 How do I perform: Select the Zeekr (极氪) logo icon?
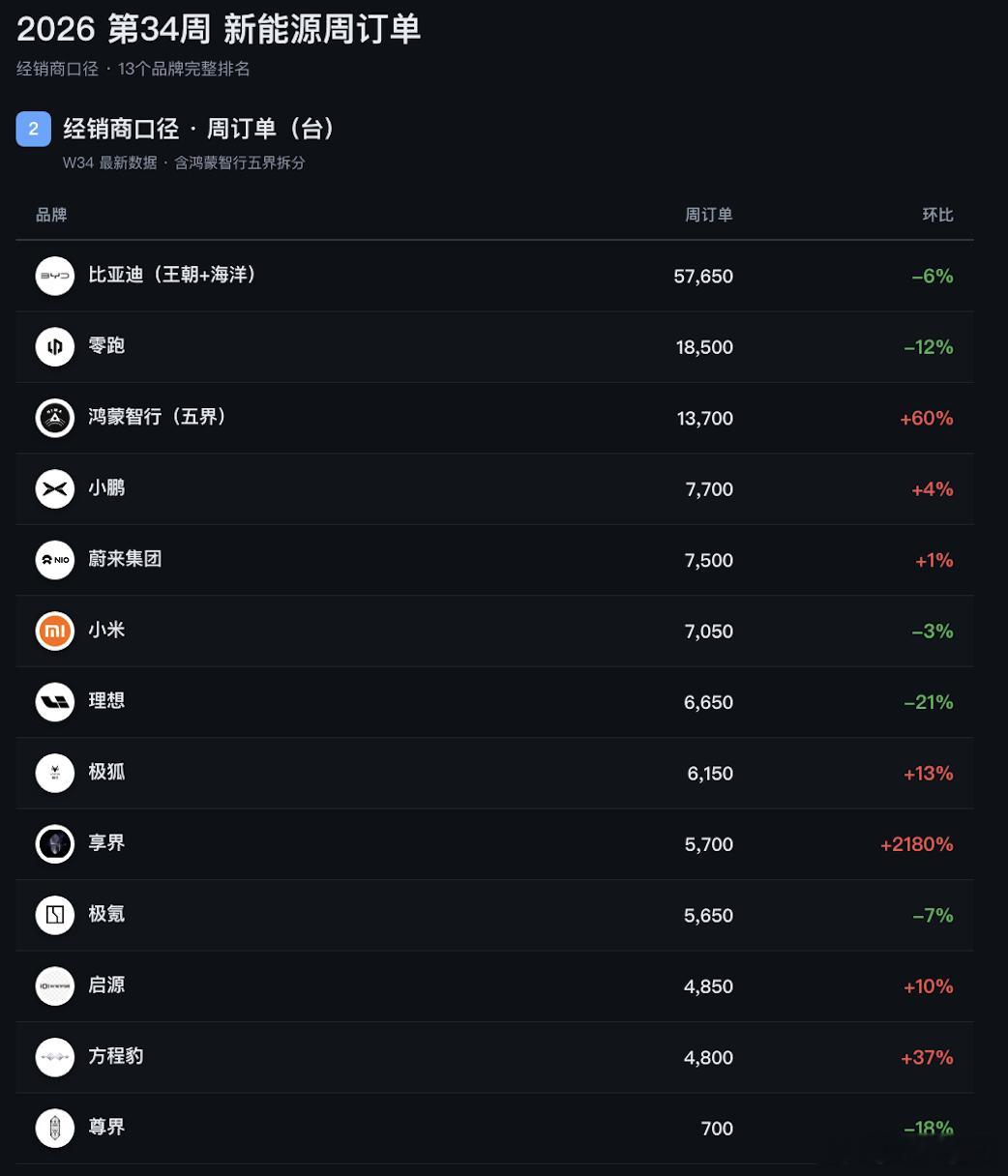coord(55,915)
